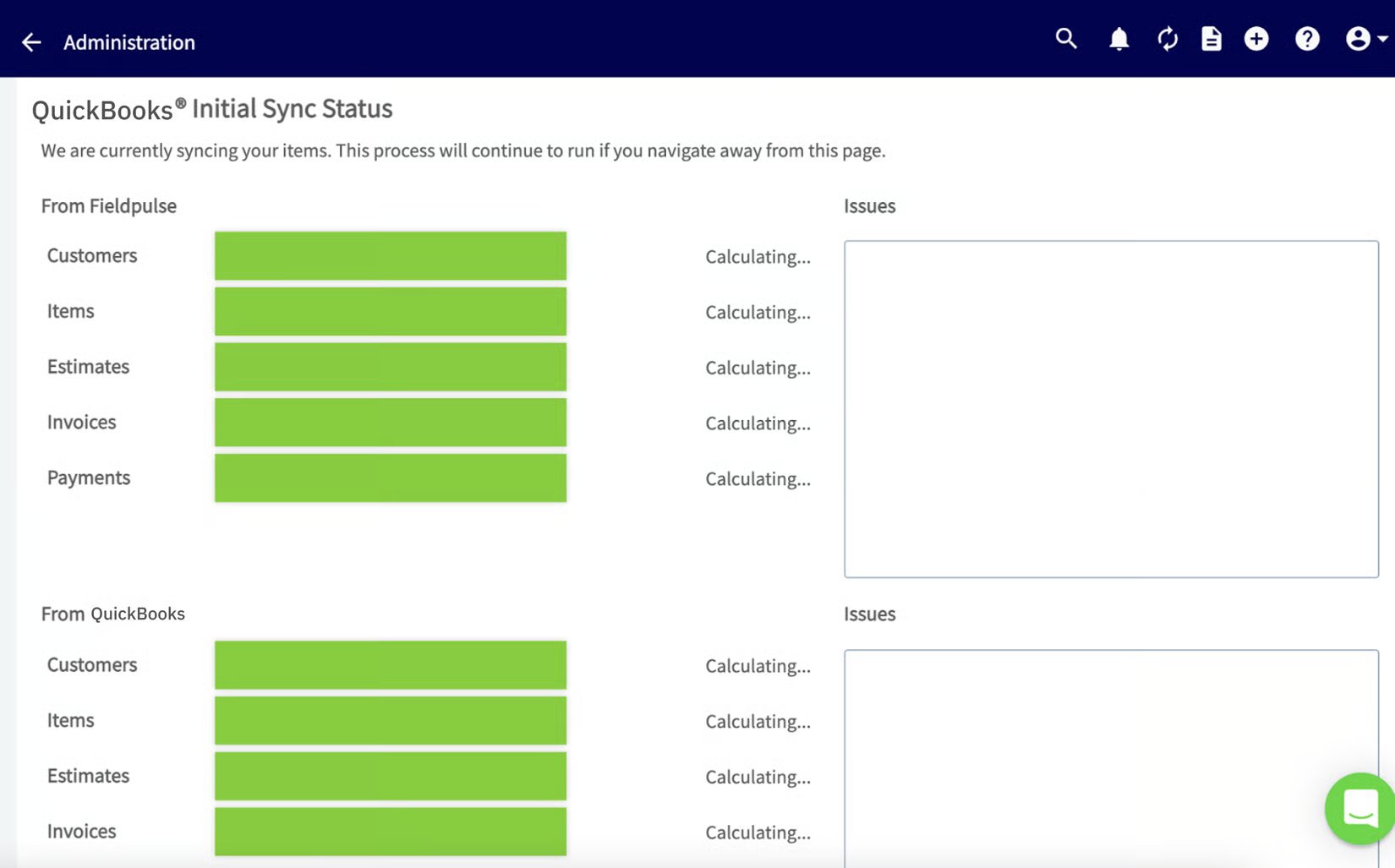
Task: Click the QuickBooks Customers progress bar
Action: [391, 665]
